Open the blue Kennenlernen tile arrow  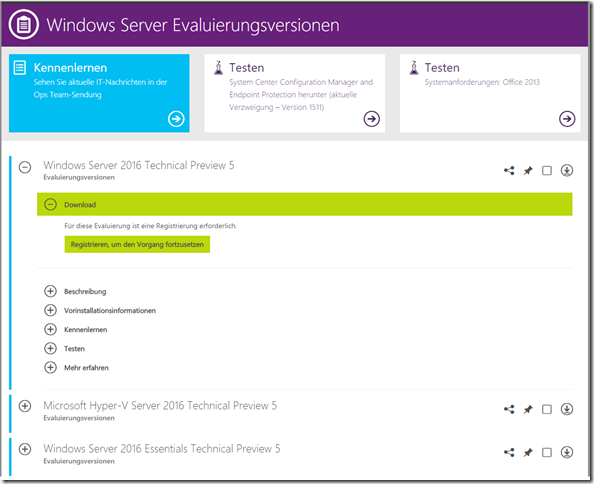pos(176,119)
